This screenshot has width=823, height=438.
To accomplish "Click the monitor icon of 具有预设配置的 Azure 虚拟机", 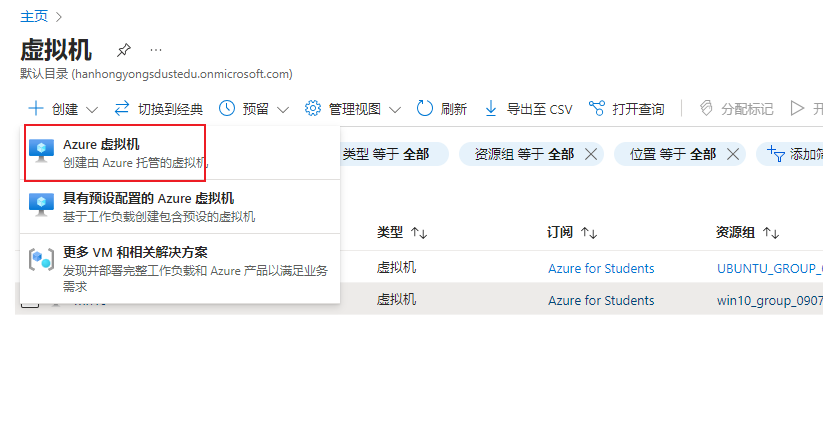I will (x=41, y=205).
